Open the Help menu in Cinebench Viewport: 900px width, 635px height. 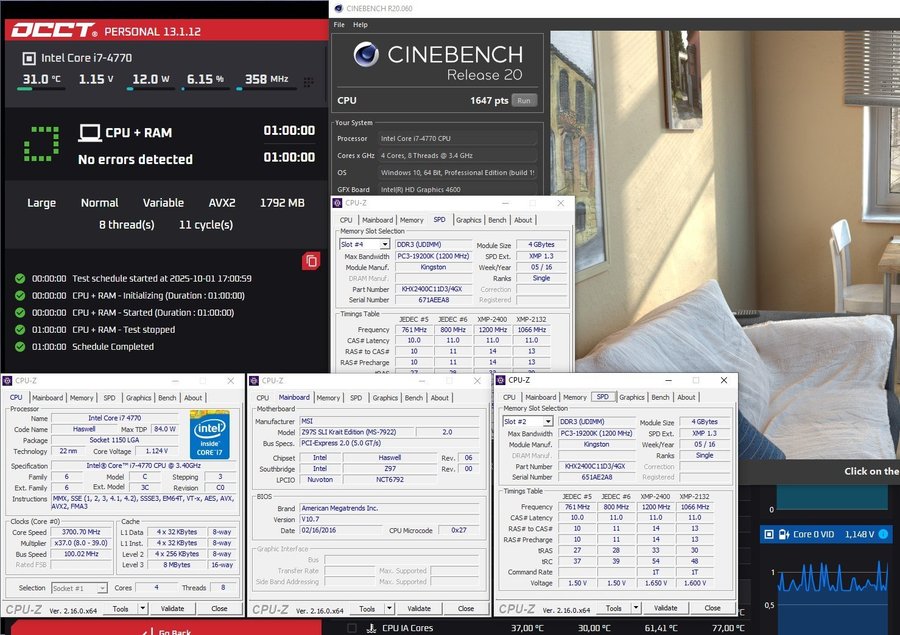360,24
